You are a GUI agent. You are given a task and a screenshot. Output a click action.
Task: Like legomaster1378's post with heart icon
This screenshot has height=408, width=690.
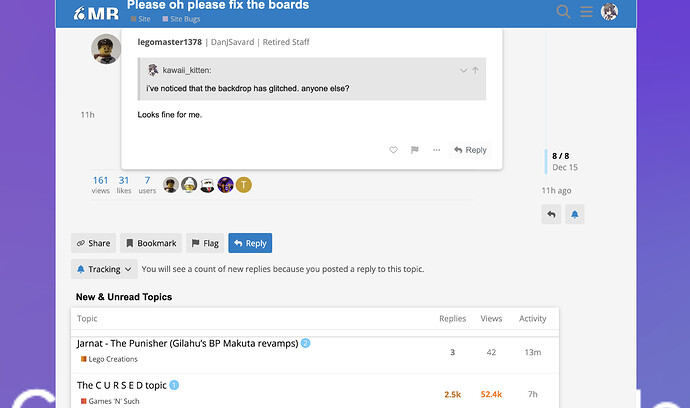(x=393, y=150)
